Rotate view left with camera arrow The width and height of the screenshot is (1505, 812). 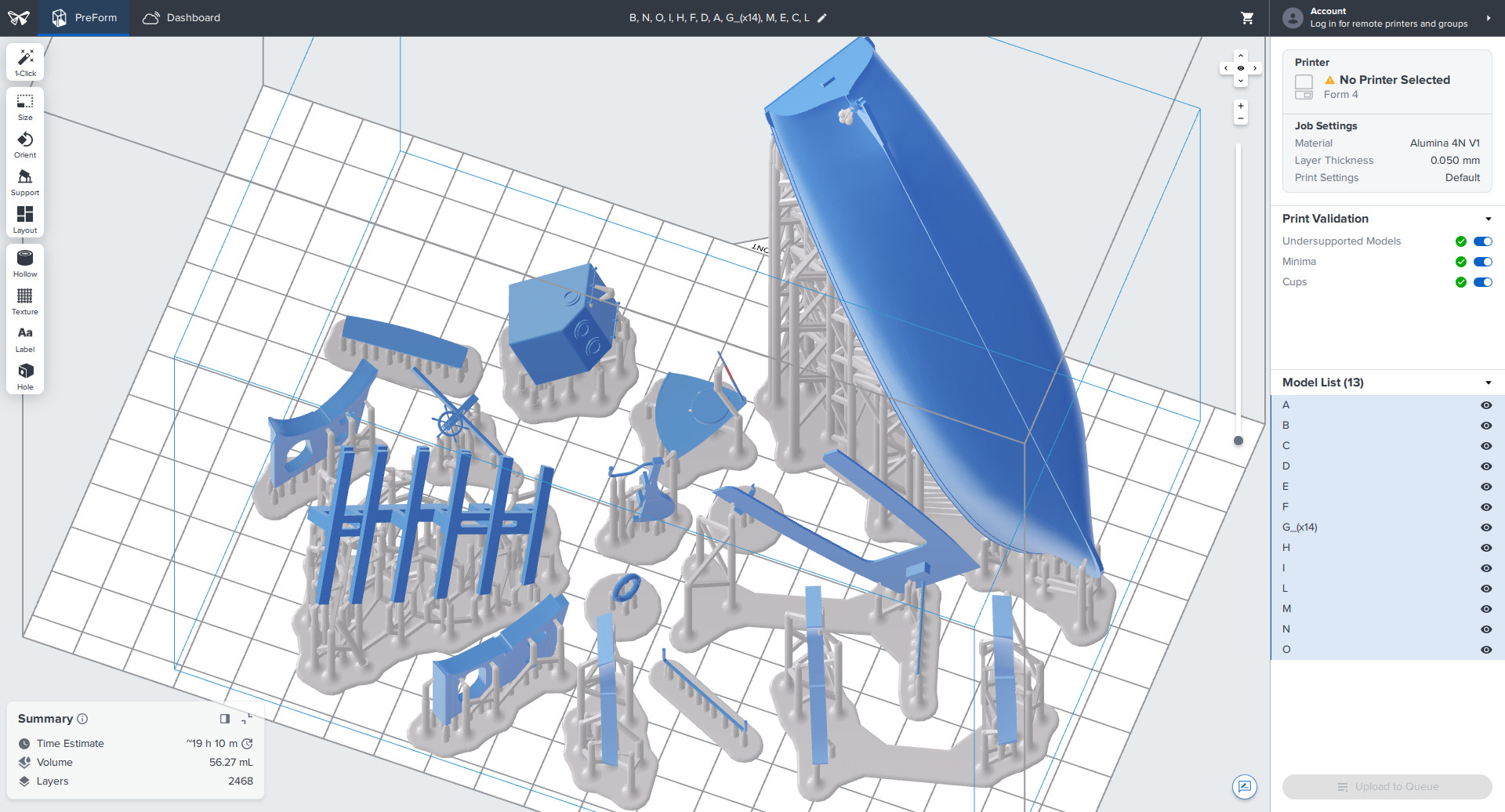click(1227, 68)
